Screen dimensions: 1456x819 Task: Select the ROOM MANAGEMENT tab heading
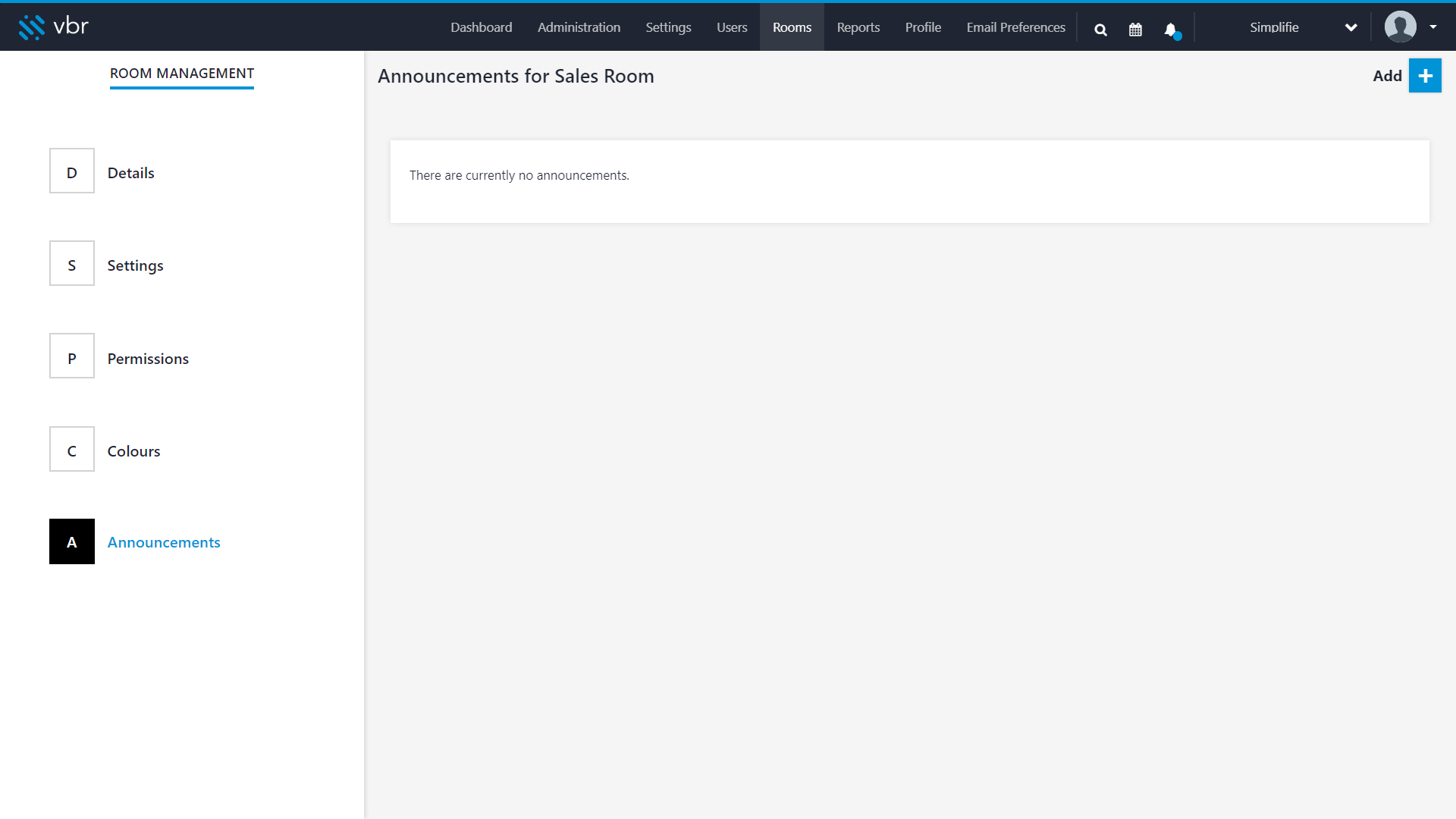182,74
